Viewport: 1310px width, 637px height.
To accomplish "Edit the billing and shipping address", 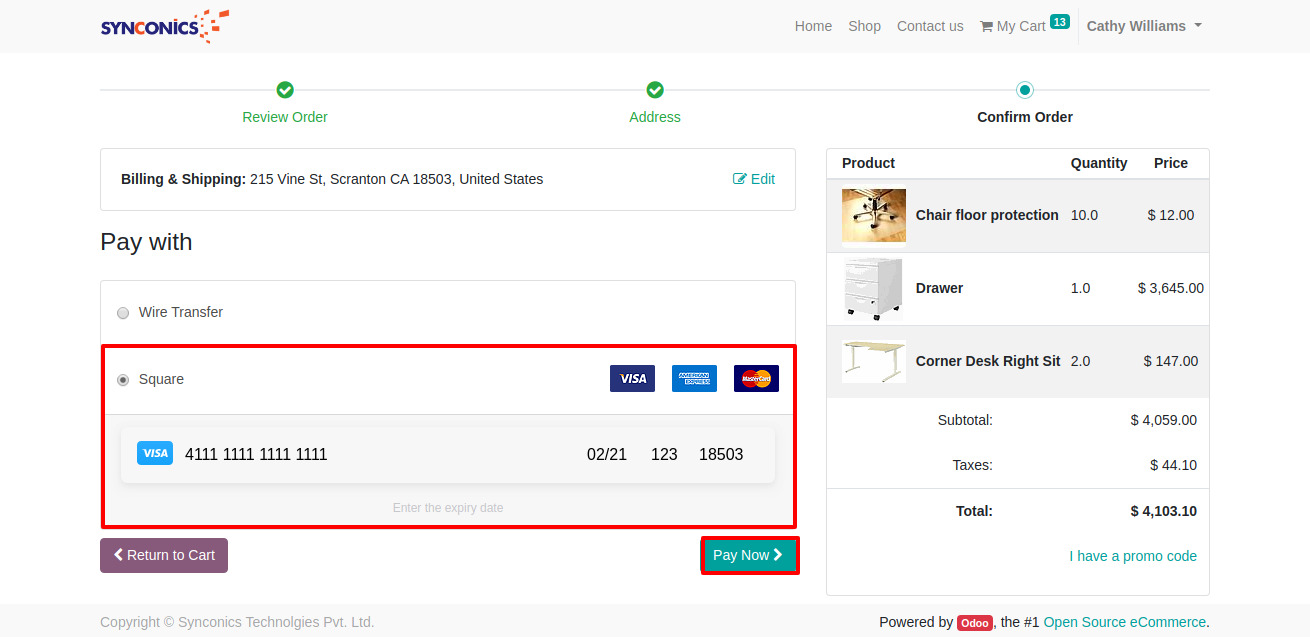I will pos(754,179).
